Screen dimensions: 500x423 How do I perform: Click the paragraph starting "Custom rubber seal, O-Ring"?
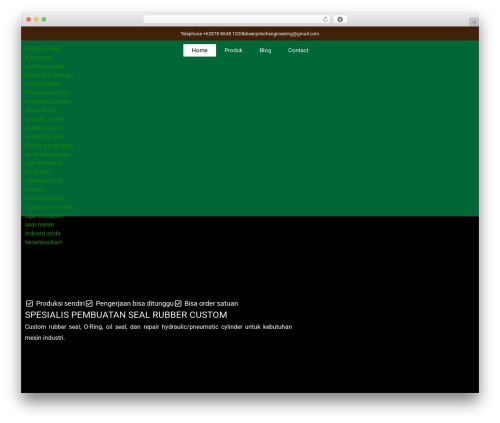click(x=158, y=332)
